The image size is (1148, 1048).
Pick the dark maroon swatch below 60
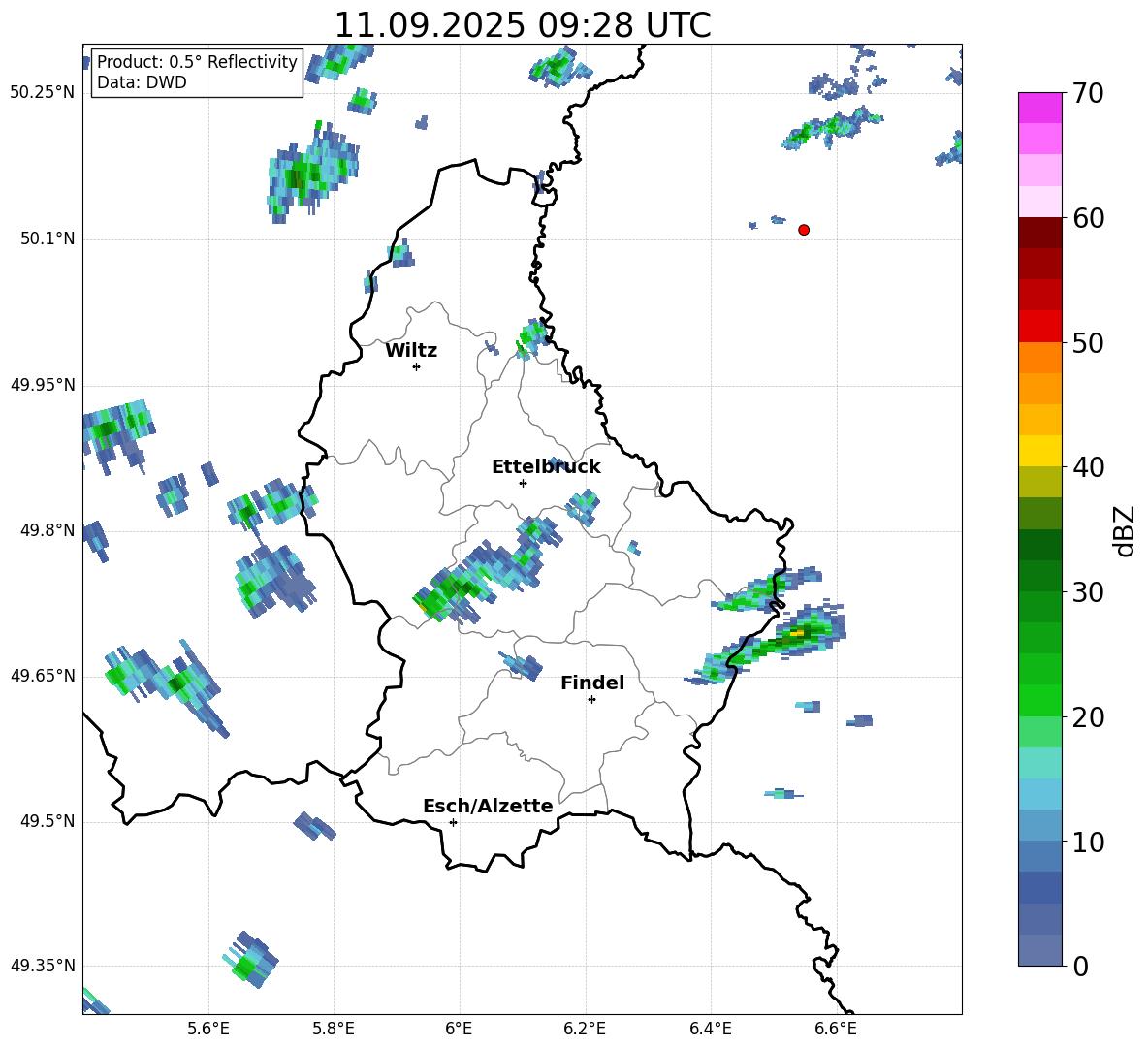point(1040,233)
